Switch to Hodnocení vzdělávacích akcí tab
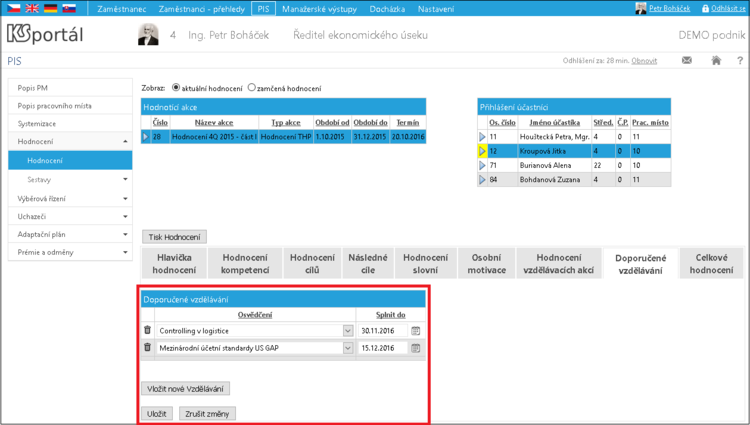Image resolution: width=750 pixels, height=425 pixels. click(559, 263)
